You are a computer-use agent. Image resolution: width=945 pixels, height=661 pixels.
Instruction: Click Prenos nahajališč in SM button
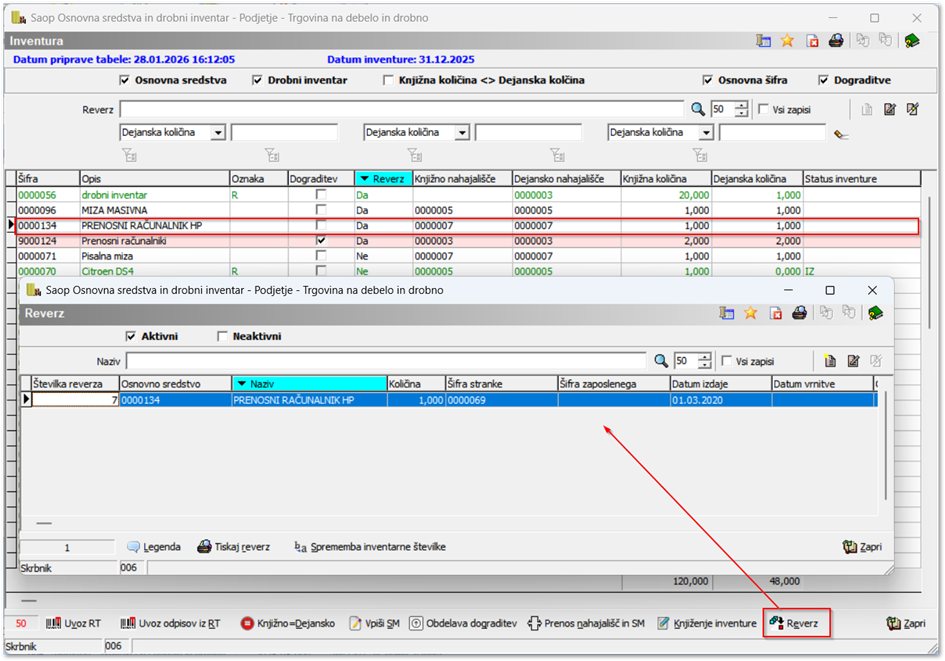pos(586,624)
